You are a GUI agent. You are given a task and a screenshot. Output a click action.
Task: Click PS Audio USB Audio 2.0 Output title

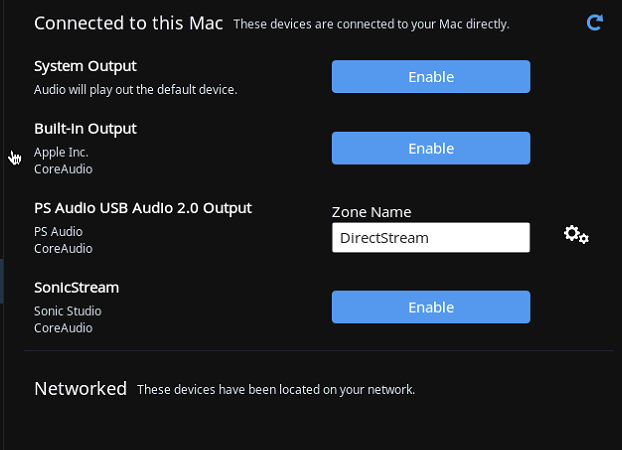[x=143, y=208]
